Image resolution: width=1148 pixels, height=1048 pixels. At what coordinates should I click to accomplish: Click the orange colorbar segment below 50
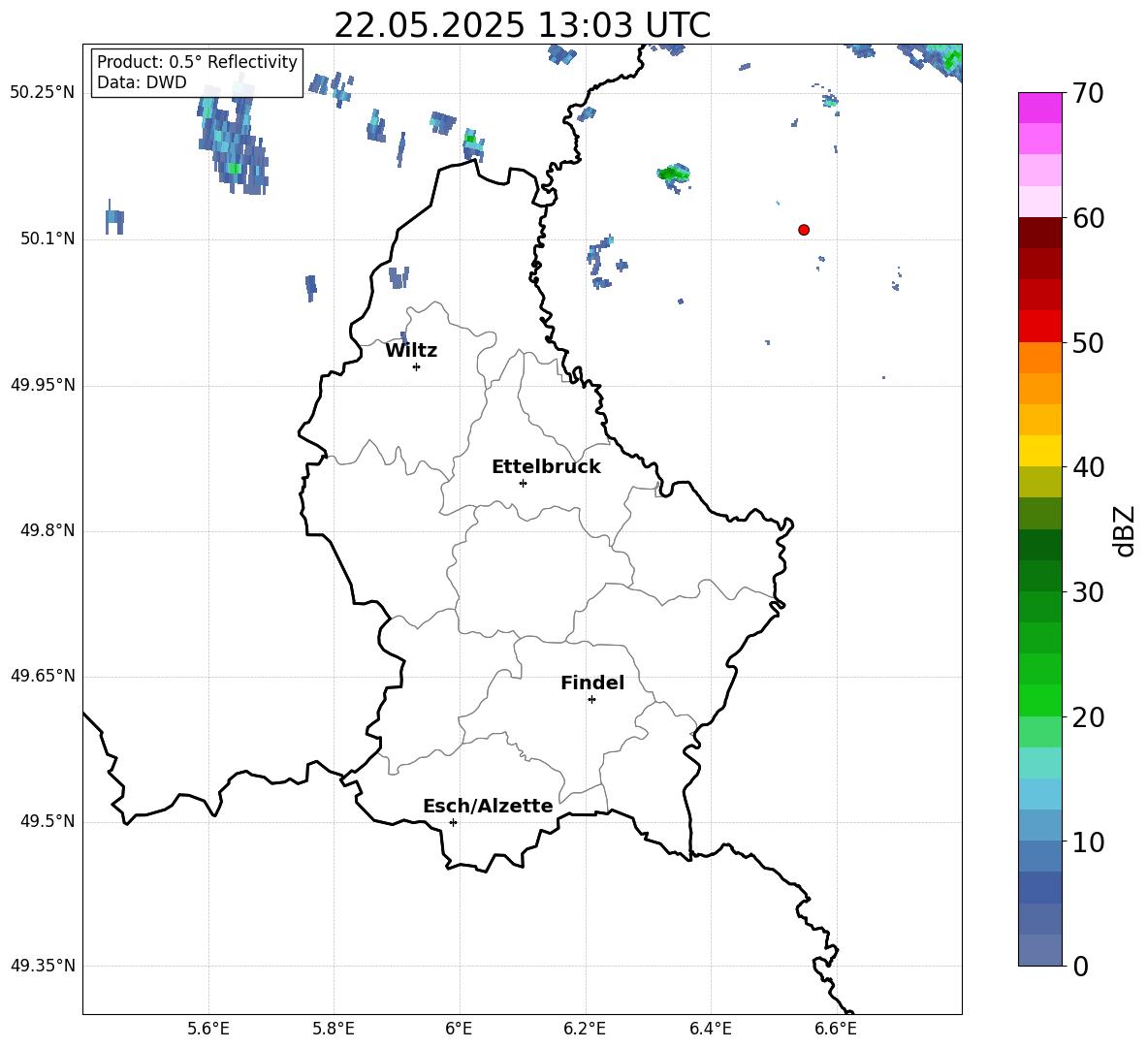point(1040,358)
